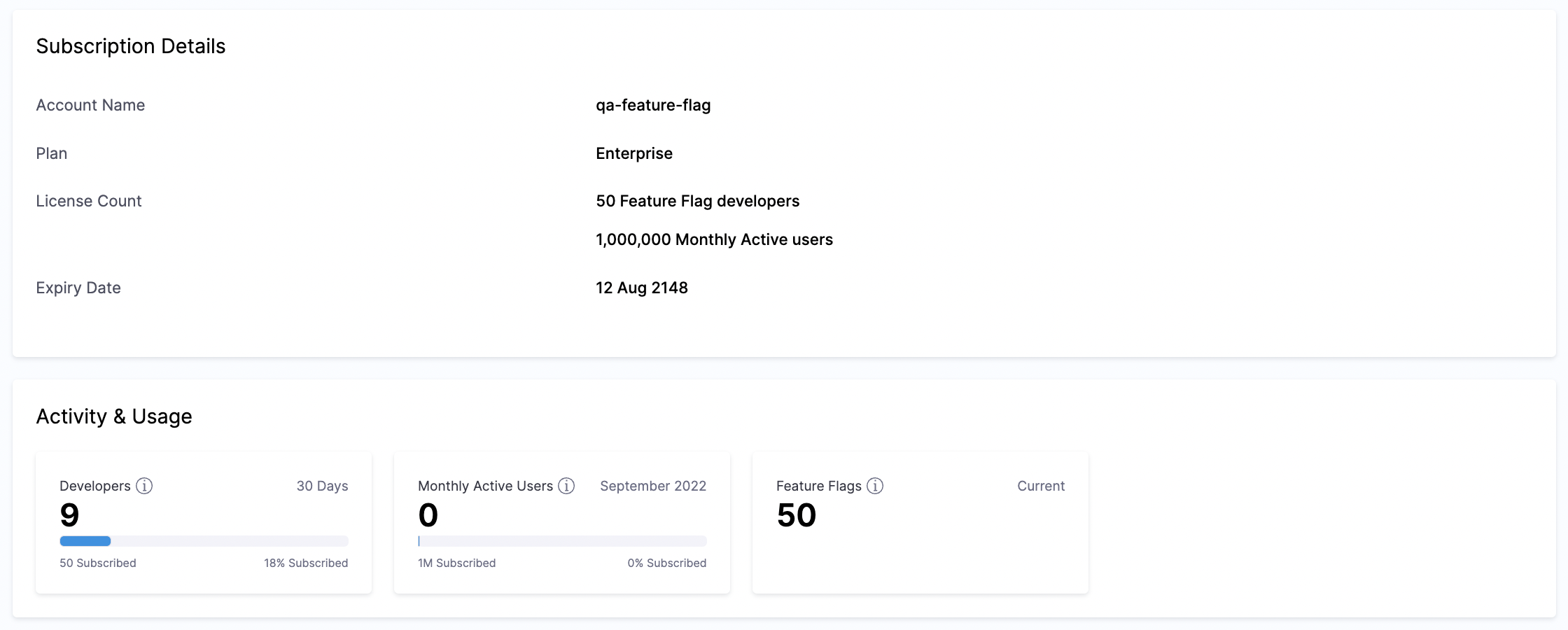The height and width of the screenshot is (630, 1568).
Task: Click the large Feature Flags count of 50
Action: [796, 516]
